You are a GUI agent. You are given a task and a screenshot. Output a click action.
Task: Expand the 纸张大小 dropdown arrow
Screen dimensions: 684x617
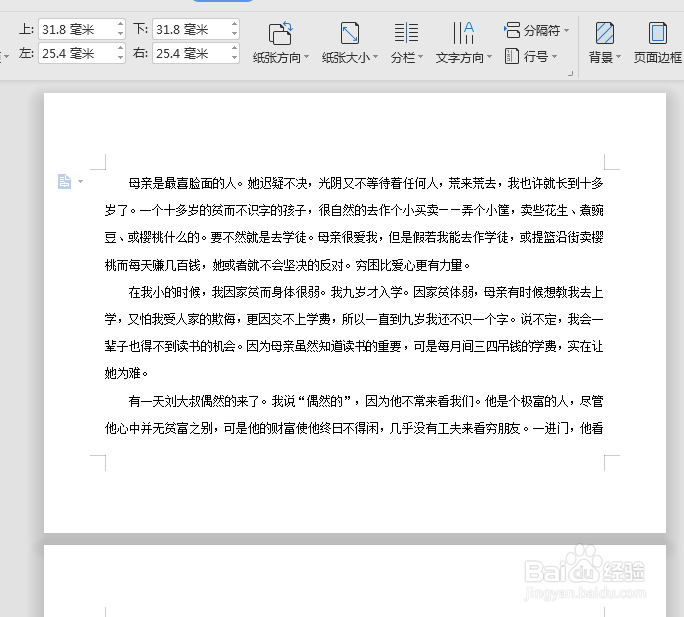tap(376, 57)
